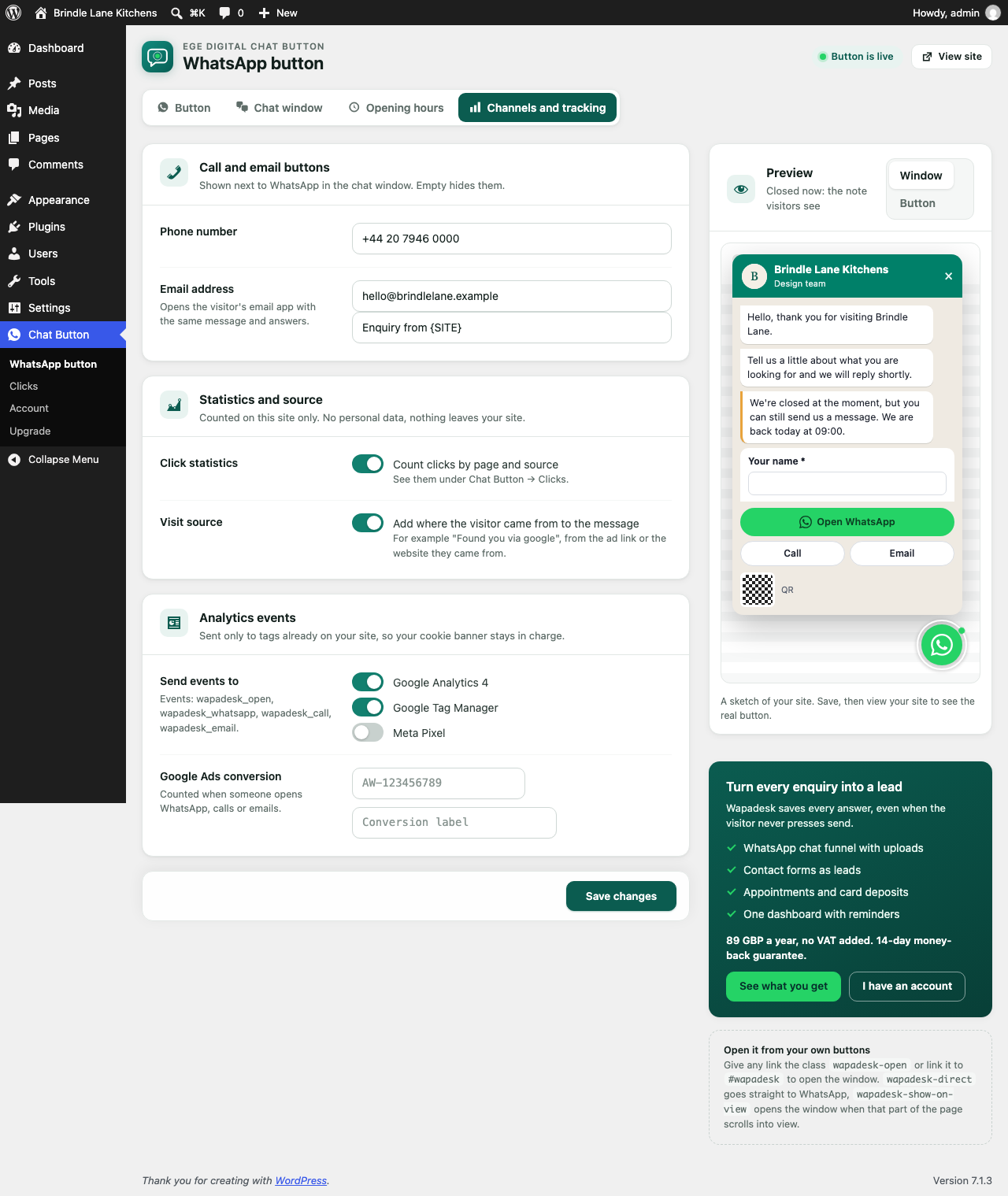Image resolution: width=1008 pixels, height=1196 pixels.
Task: Switch to the Opening hours tab
Action: click(396, 108)
